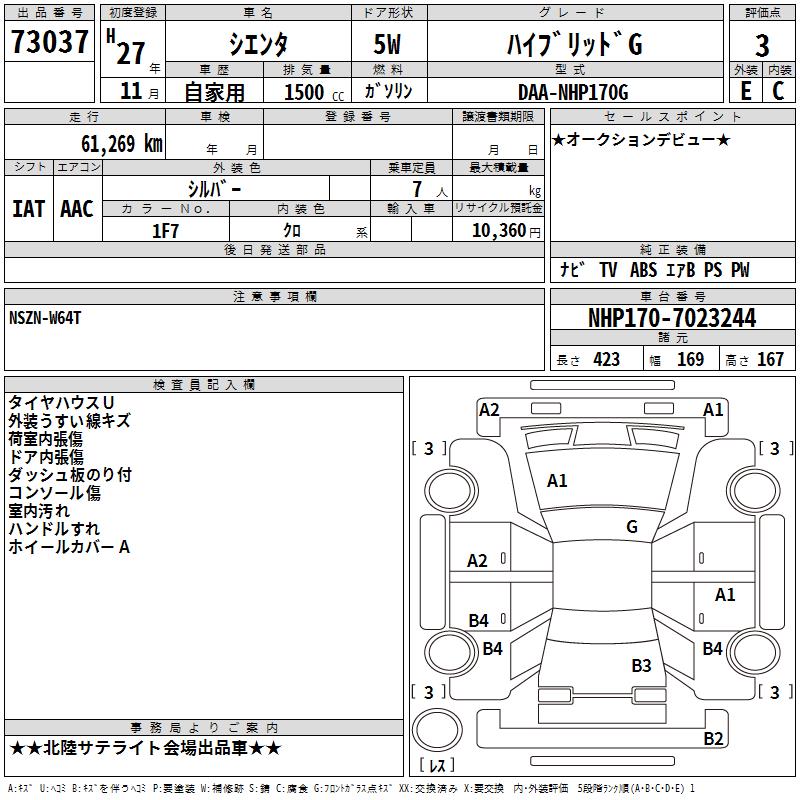Click the damage code legend line
This screenshot has height=800, width=800.
click(x=351, y=789)
